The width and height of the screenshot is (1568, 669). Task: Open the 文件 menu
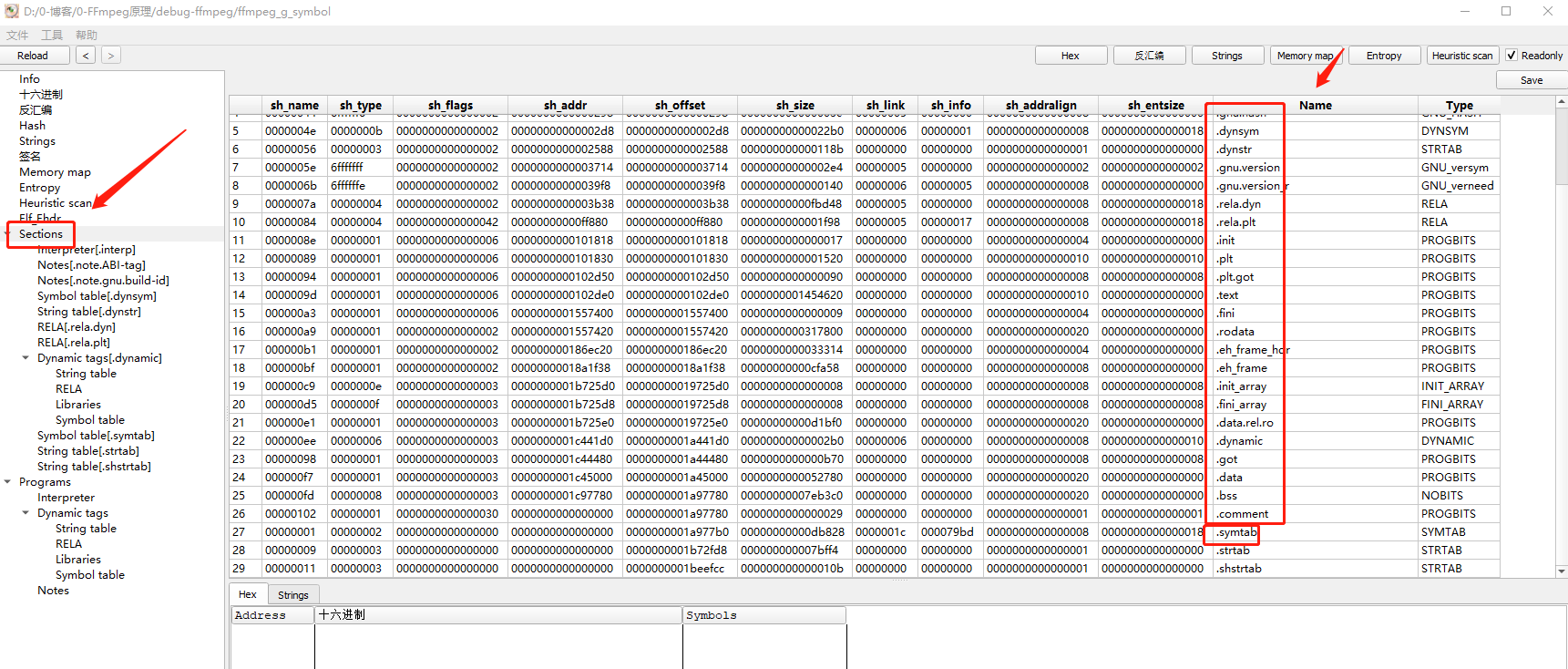pos(17,36)
